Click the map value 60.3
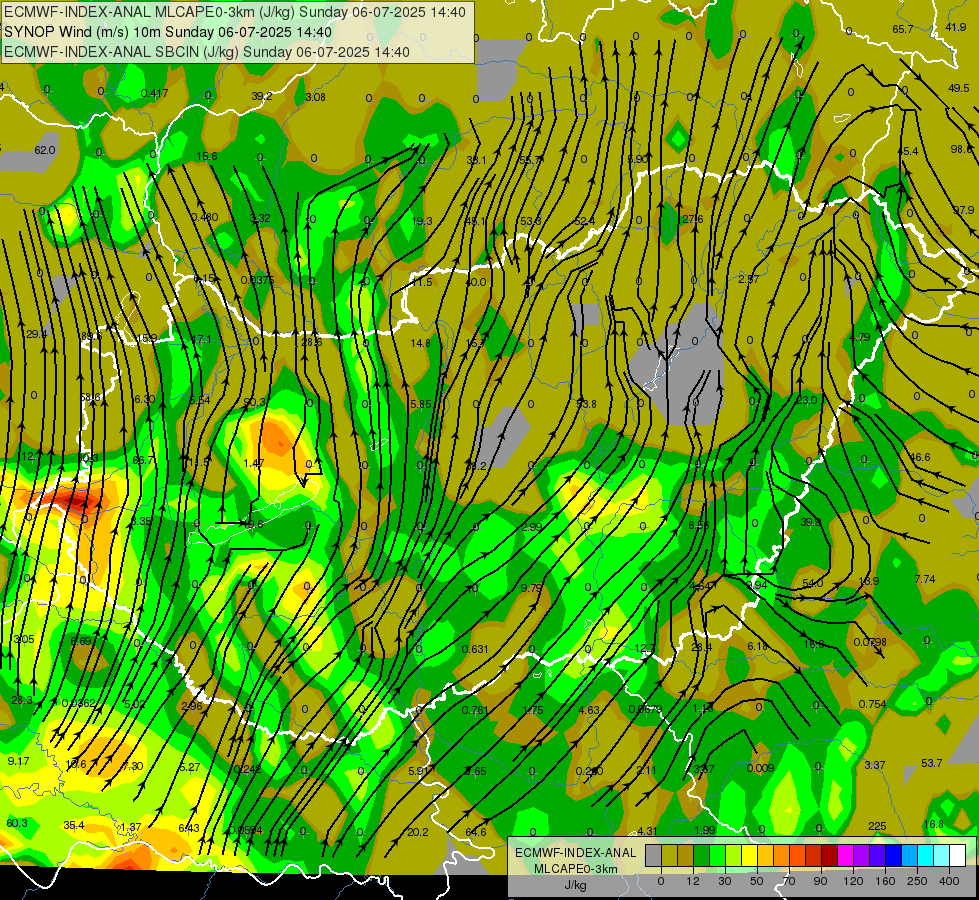Screen dimensions: 979x900 click(x=17, y=823)
